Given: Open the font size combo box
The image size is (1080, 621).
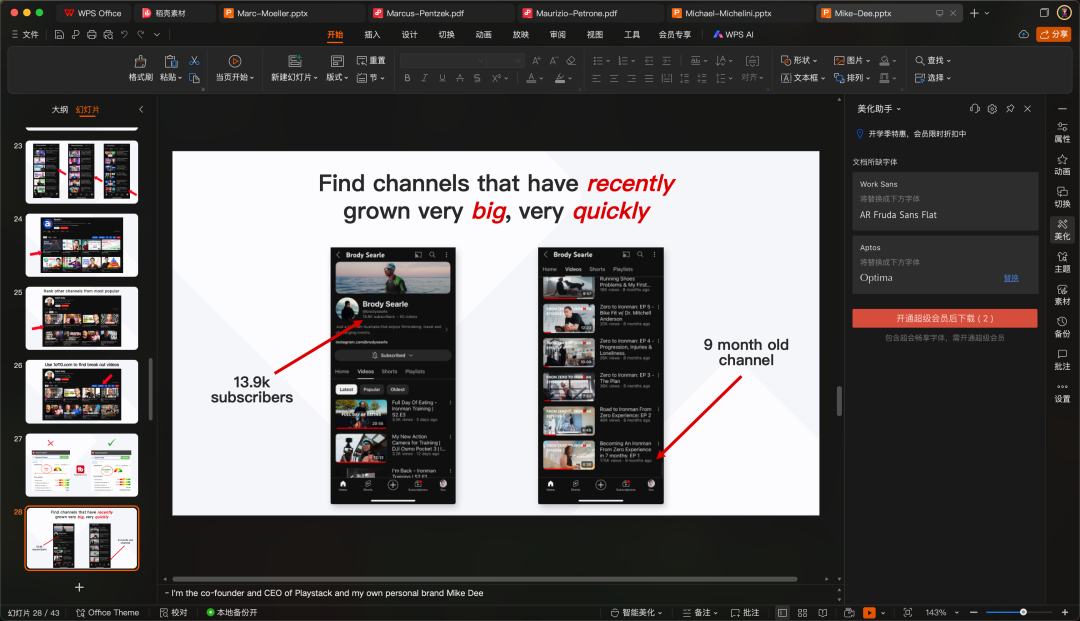Looking at the screenshot, I should coord(506,61).
